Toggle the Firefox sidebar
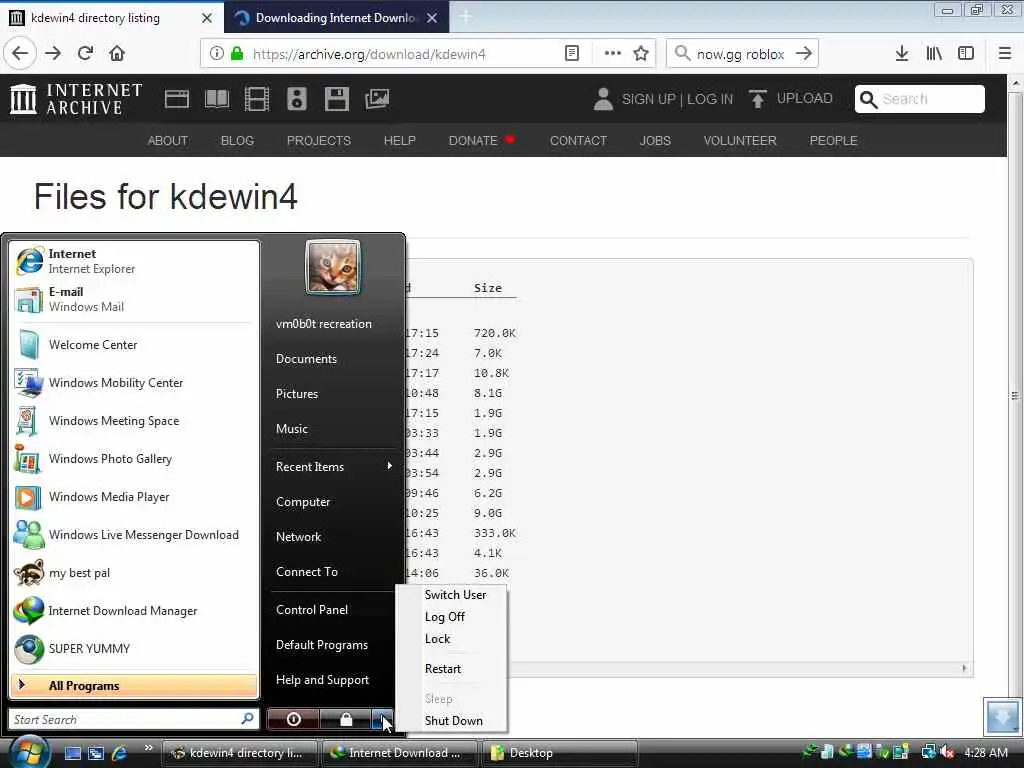 click(966, 54)
